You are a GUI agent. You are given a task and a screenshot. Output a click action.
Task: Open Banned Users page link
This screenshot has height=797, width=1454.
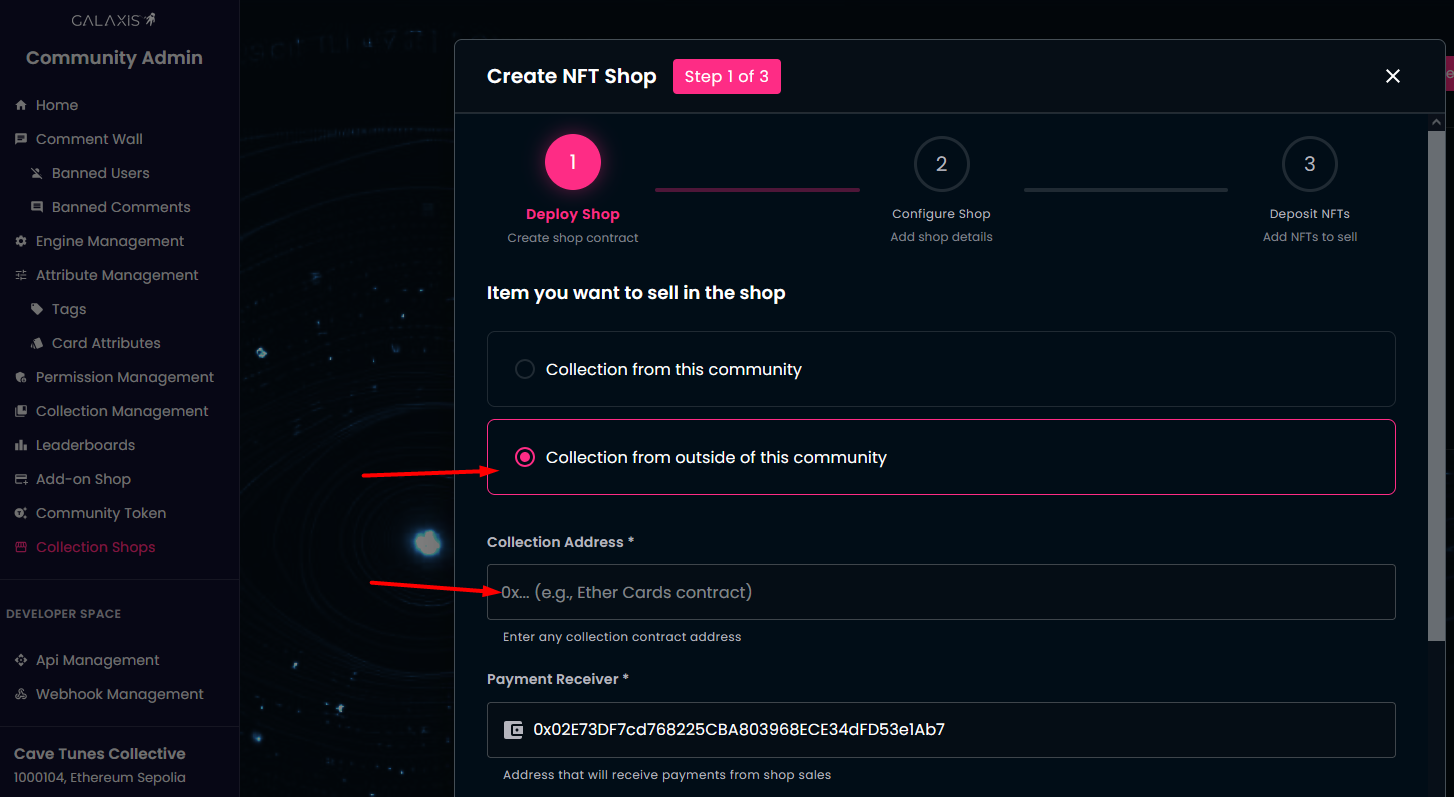(100, 173)
